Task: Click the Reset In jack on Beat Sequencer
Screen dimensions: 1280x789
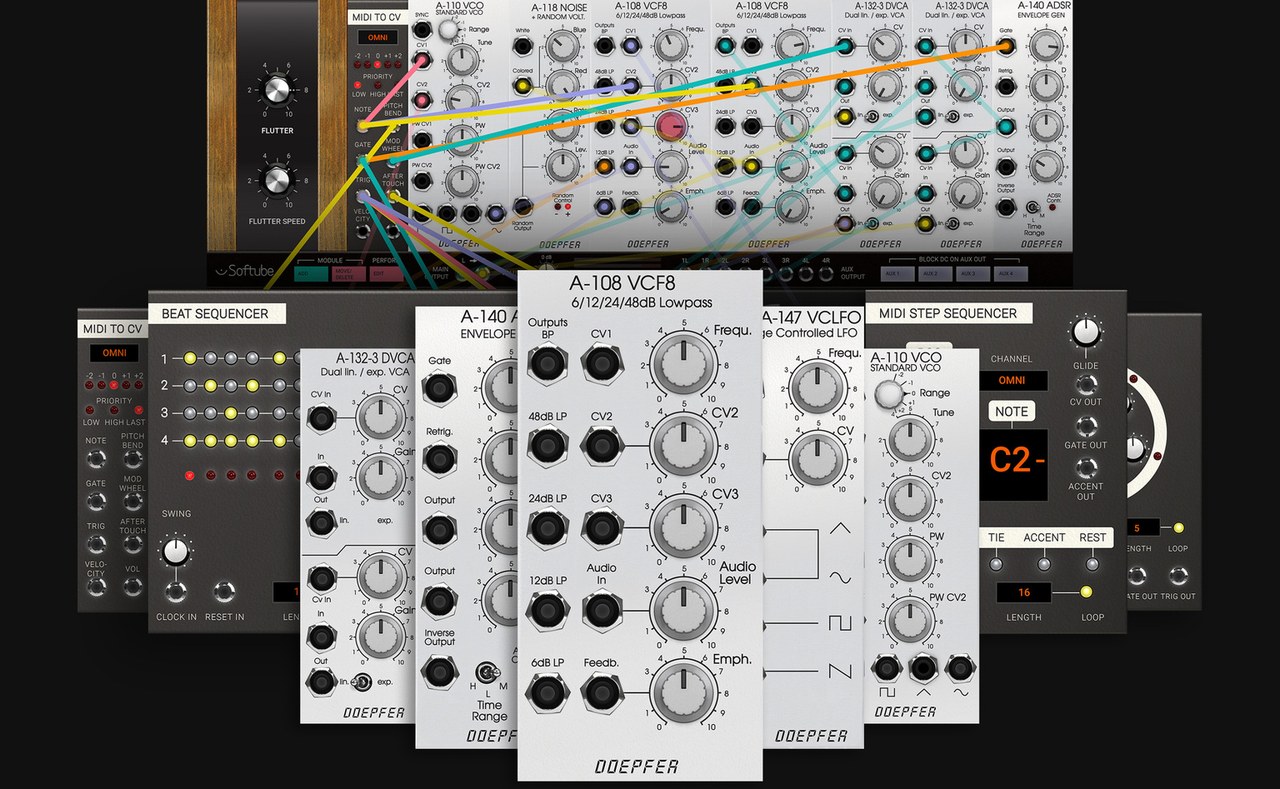Action: (x=224, y=591)
